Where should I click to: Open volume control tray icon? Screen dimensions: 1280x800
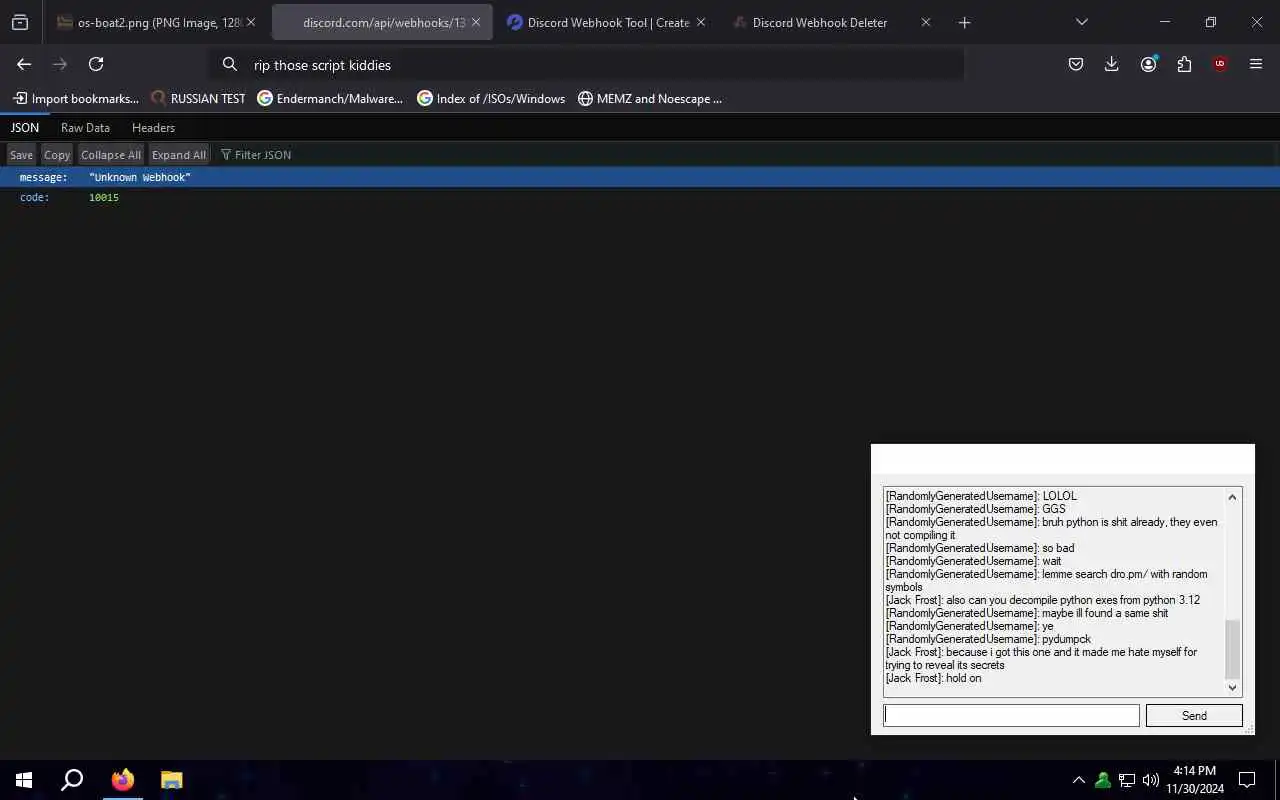click(1151, 780)
